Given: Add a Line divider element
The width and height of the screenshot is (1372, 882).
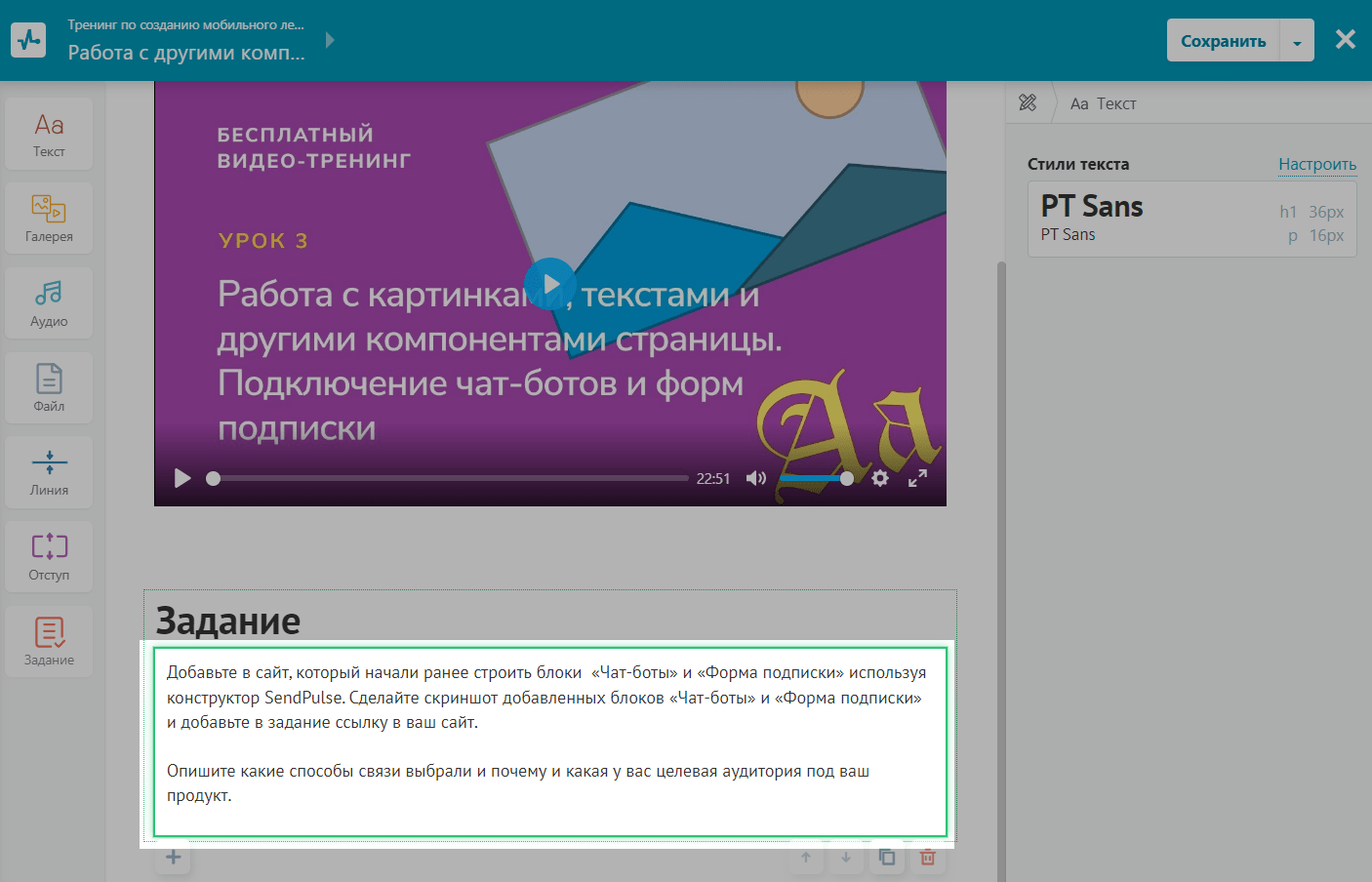Looking at the screenshot, I should (49, 473).
